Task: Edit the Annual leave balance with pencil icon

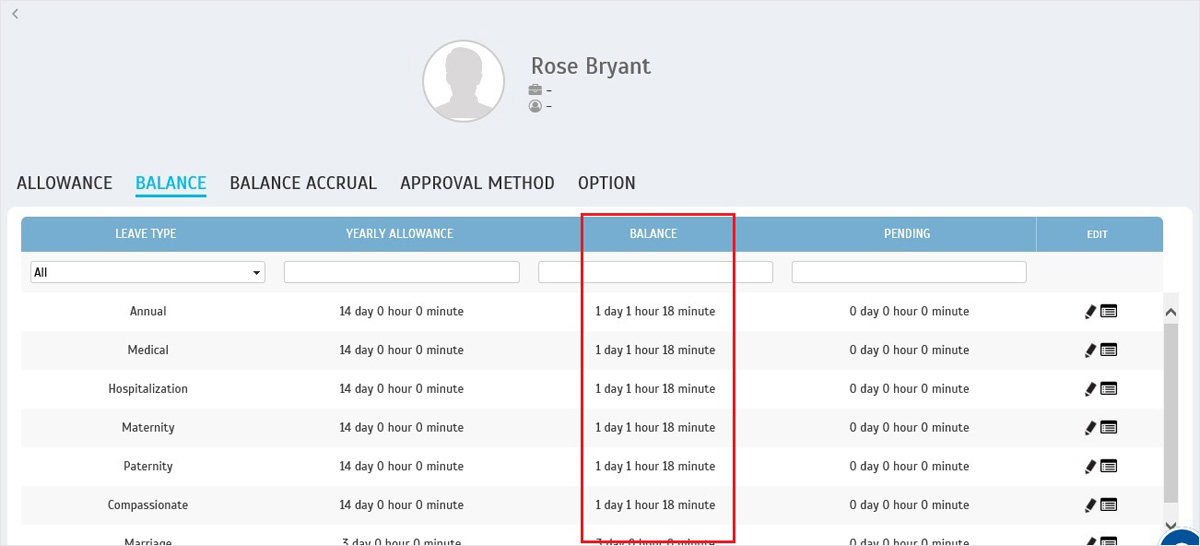Action: pos(1091,312)
